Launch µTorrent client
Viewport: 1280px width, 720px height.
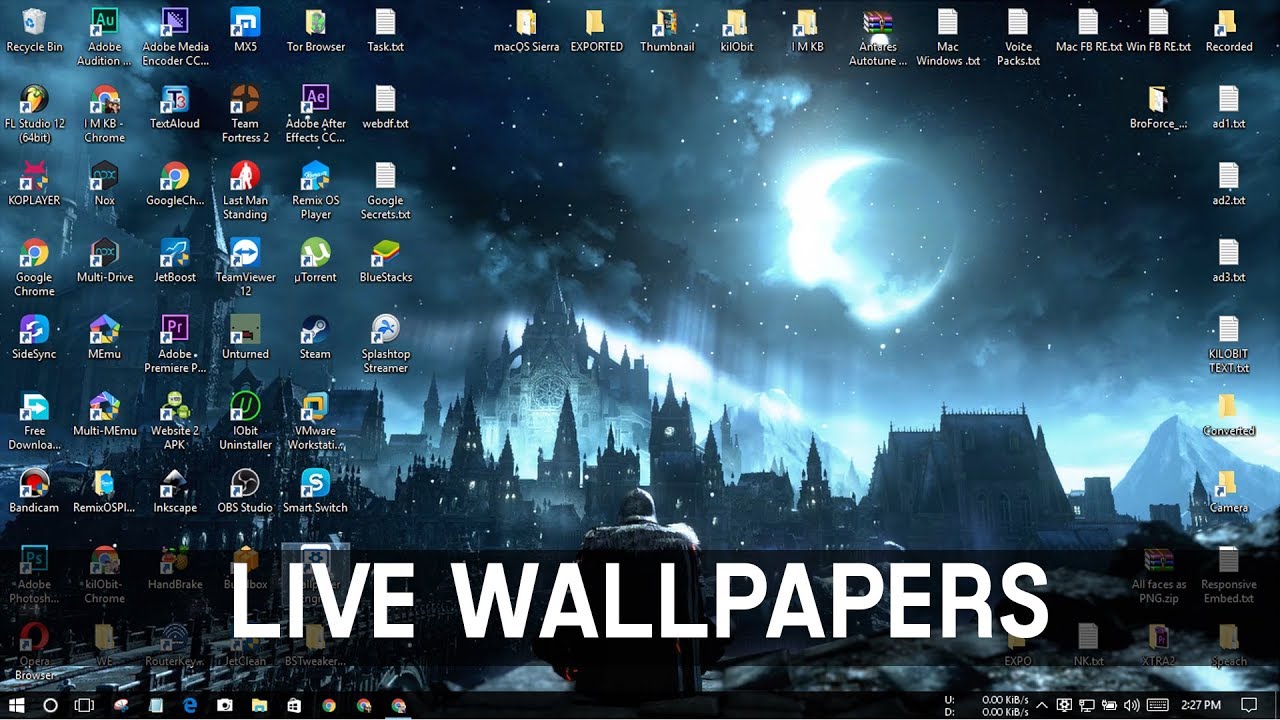coord(315,261)
